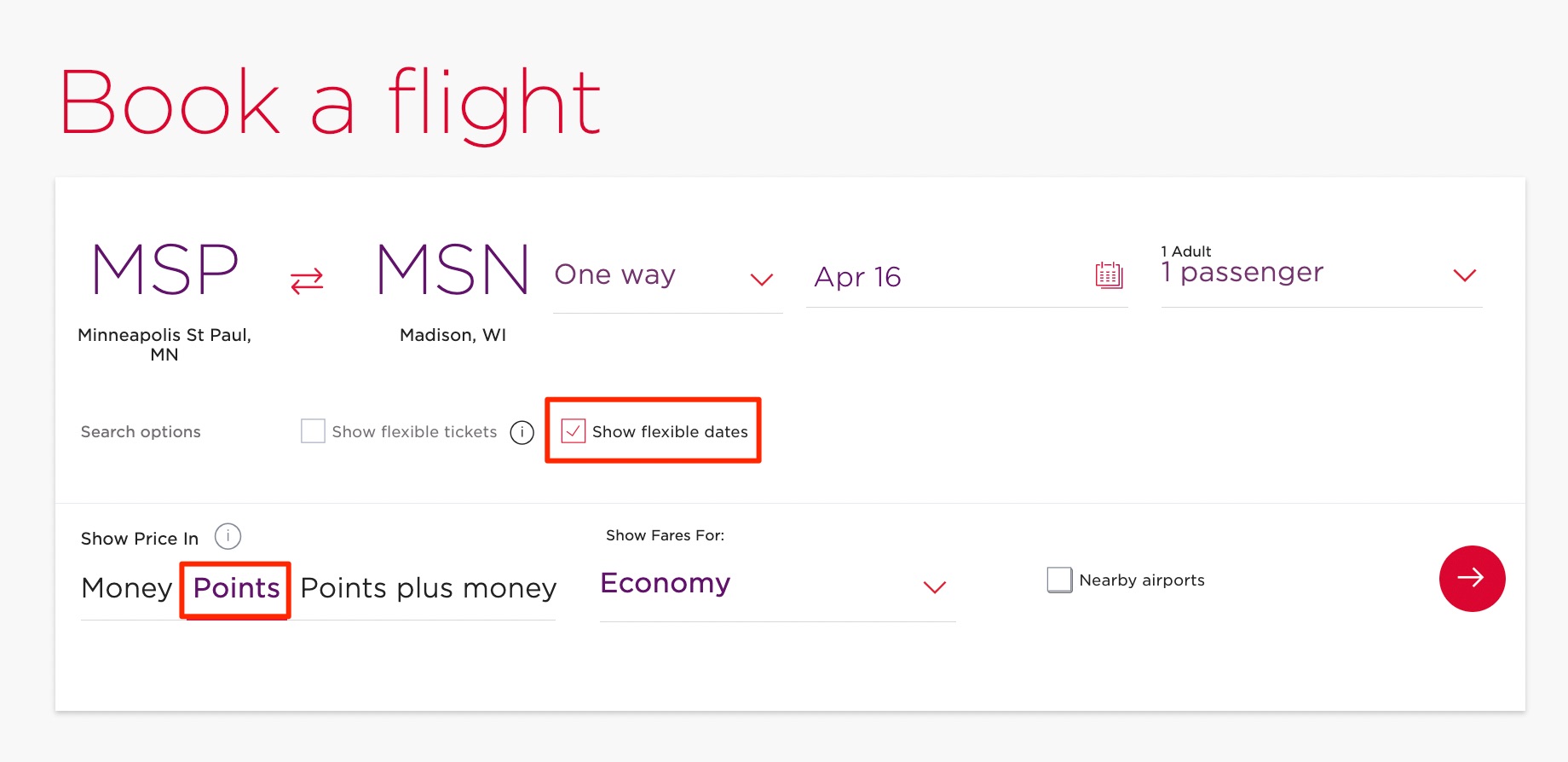Open the 1 passenger selector
The height and width of the screenshot is (762, 1568).
pos(1241,272)
